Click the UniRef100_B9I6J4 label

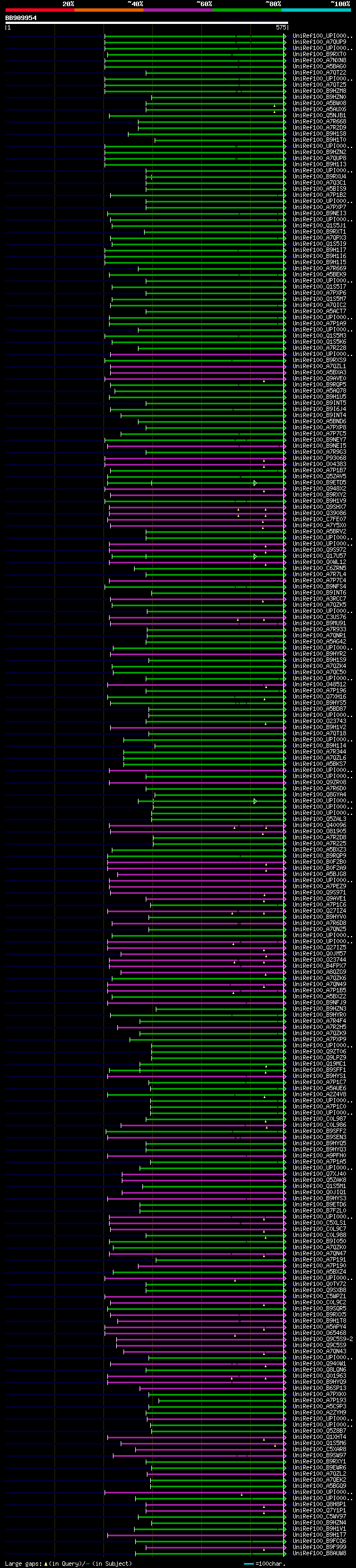click(319, 409)
